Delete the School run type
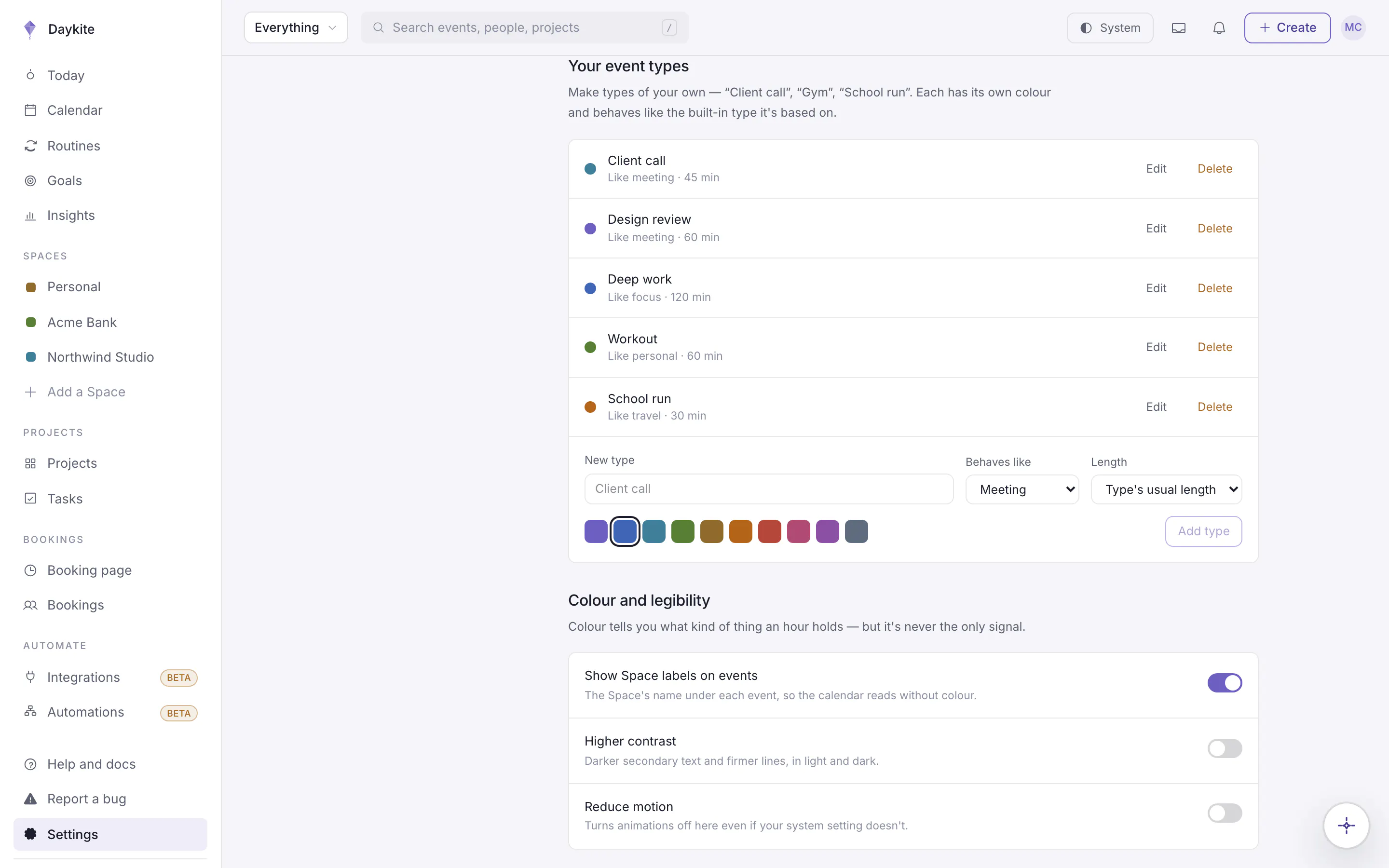 click(1214, 407)
